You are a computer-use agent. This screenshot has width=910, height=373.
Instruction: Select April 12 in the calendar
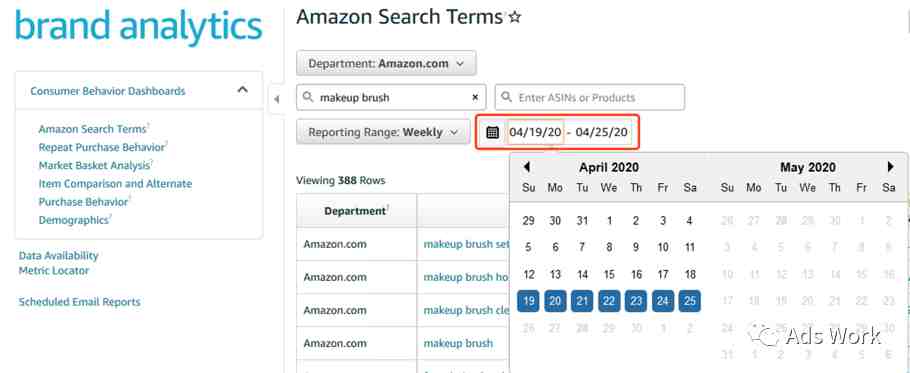[x=529, y=275]
